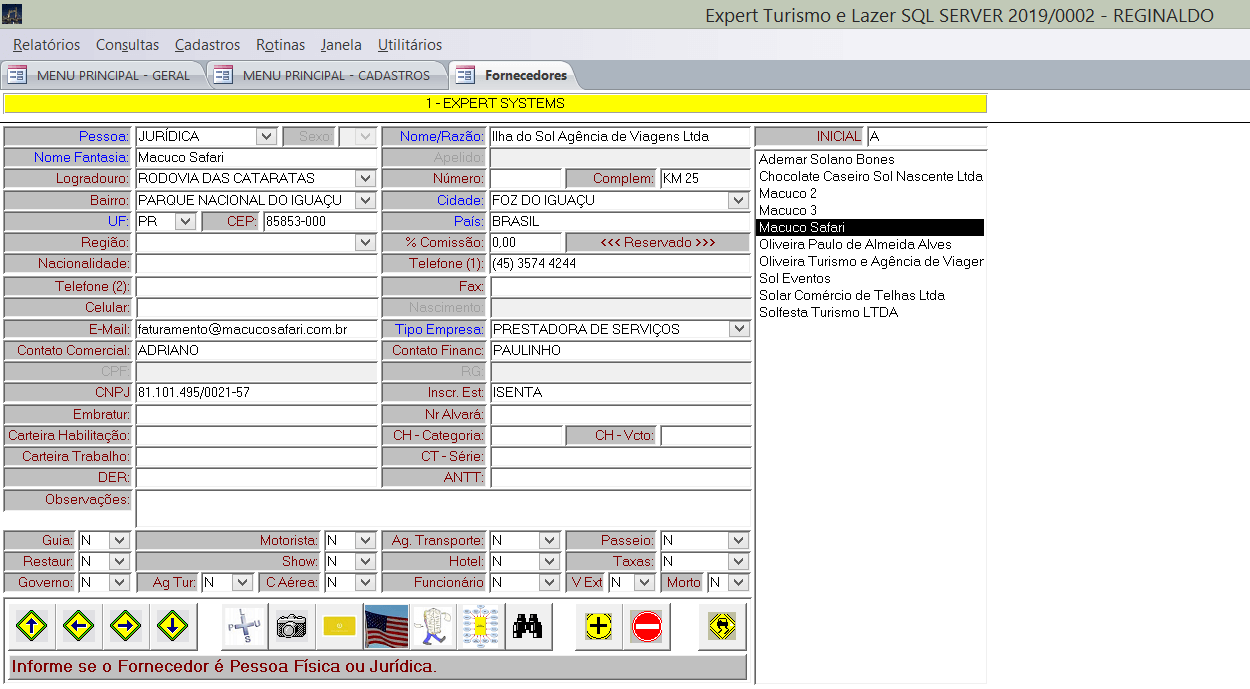This screenshot has width=1250, height=689.
Task: Click the left arrow navigation sign icon
Action: 79,627
